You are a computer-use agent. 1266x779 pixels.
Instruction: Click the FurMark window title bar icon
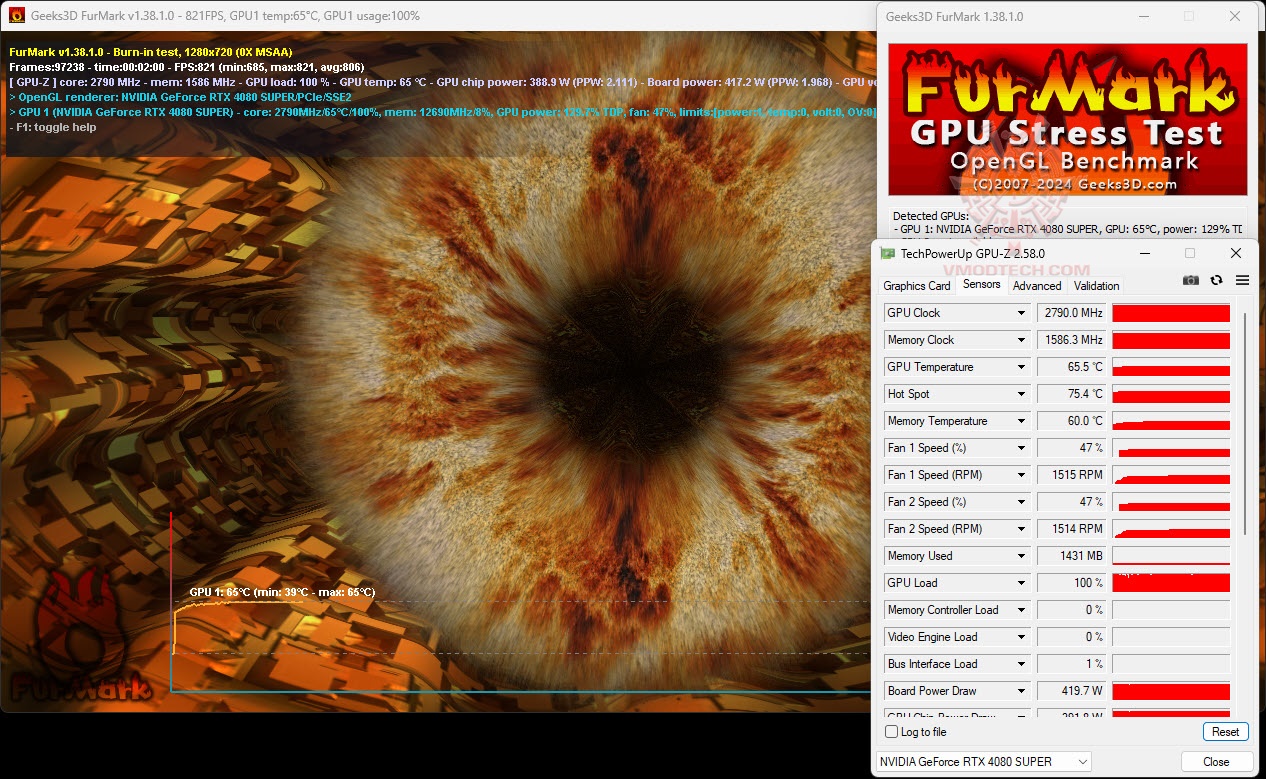[x=17, y=16]
